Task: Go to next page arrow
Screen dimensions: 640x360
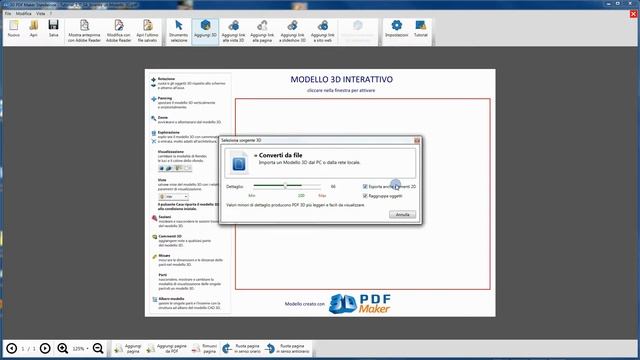Action: 45,348
